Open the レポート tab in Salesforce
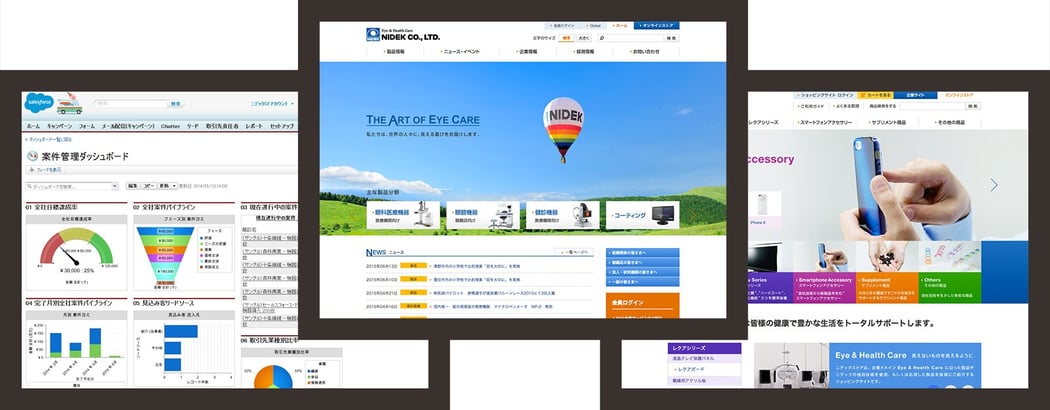The image size is (1050, 410). click(x=254, y=126)
